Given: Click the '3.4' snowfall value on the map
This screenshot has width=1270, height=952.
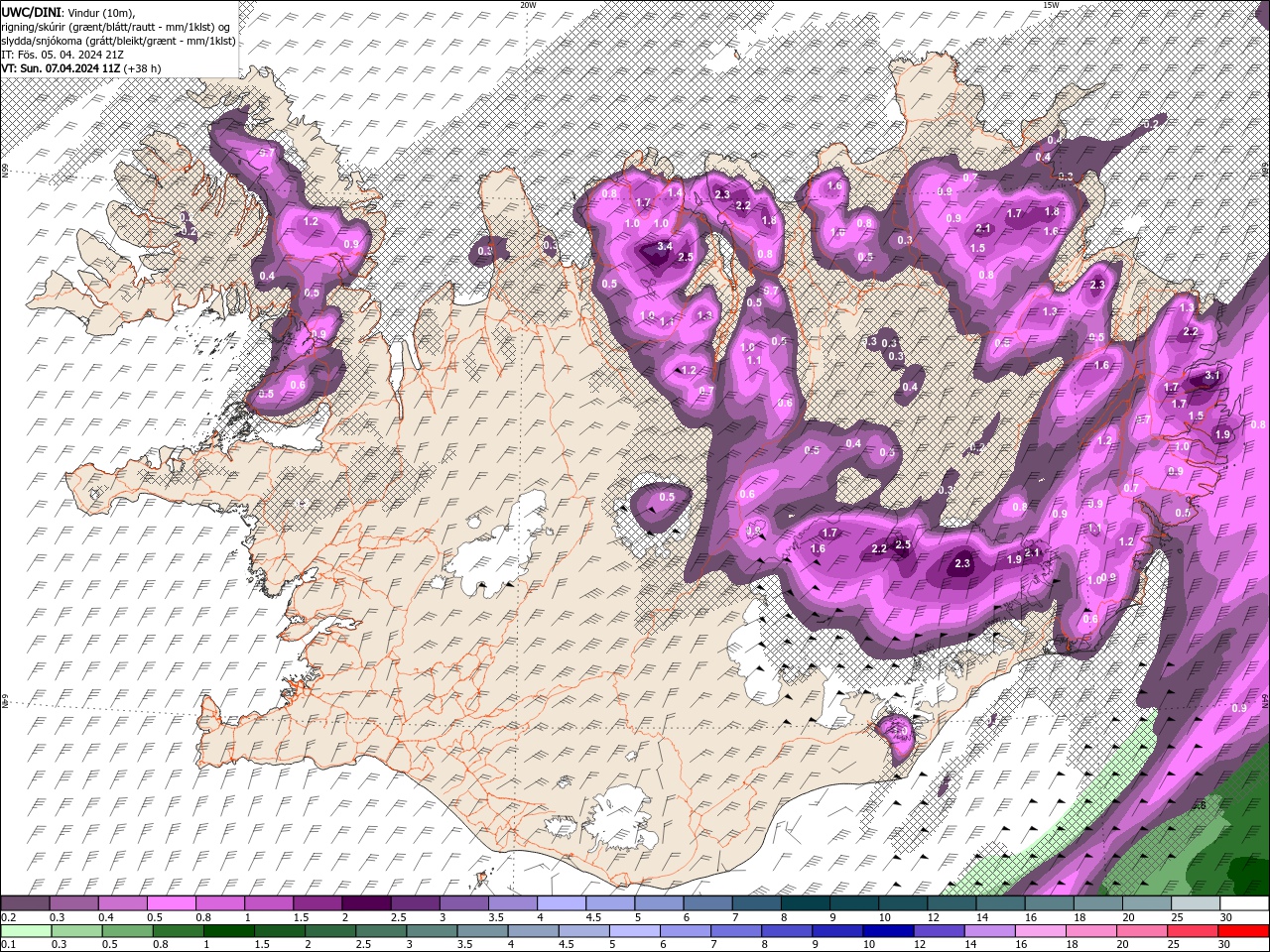Looking at the screenshot, I should (x=665, y=246).
